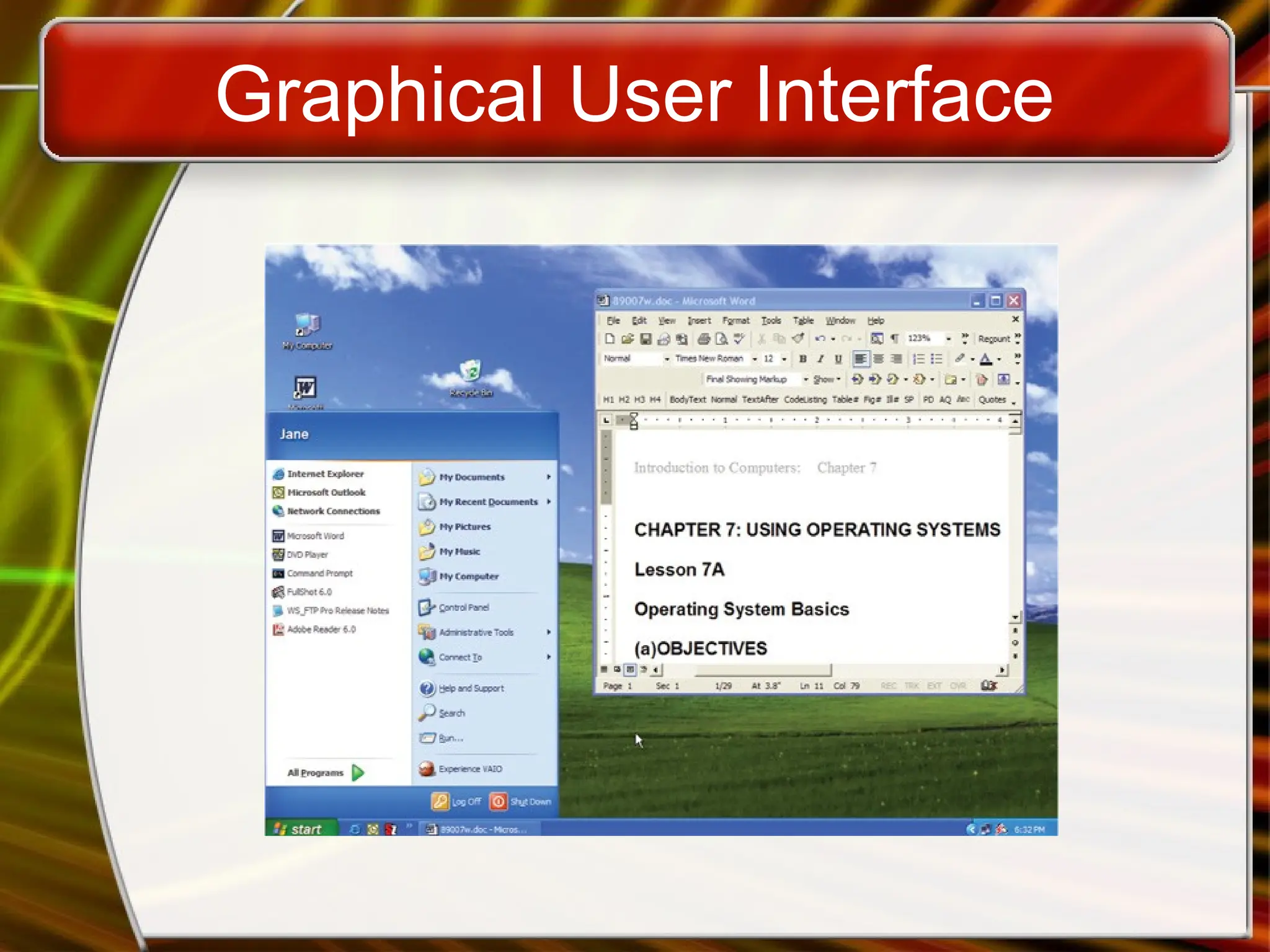The height and width of the screenshot is (952, 1270).
Task: Toggle Italic formatting button
Action: coord(820,359)
